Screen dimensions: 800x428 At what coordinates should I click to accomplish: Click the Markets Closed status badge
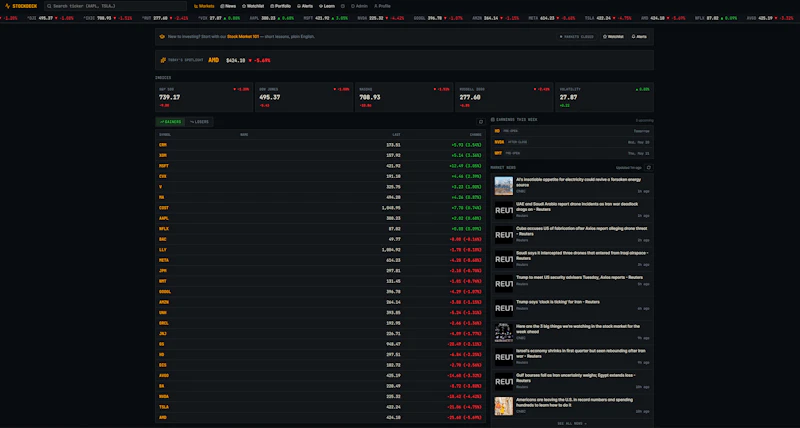pos(577,37)
